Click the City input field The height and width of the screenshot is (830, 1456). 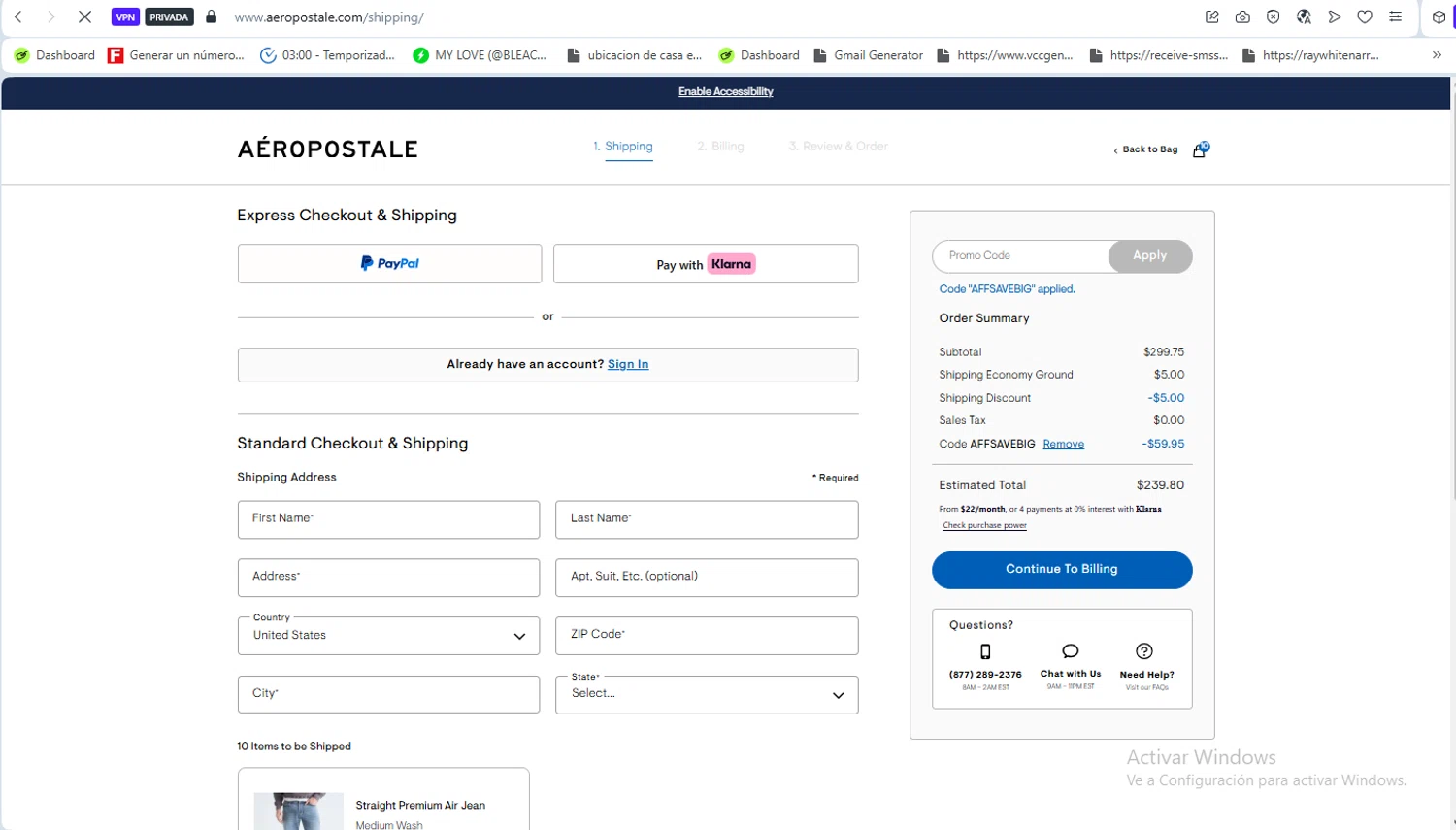point(388,694)
